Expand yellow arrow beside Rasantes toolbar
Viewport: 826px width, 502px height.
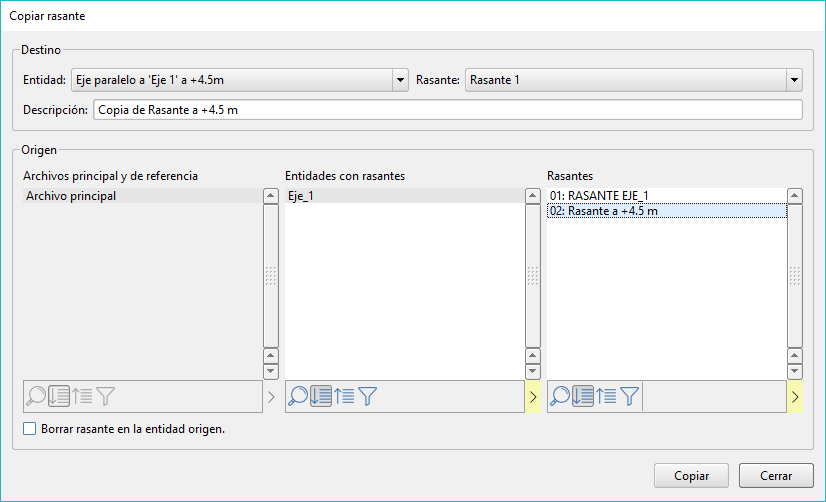(x=794, y=397)
